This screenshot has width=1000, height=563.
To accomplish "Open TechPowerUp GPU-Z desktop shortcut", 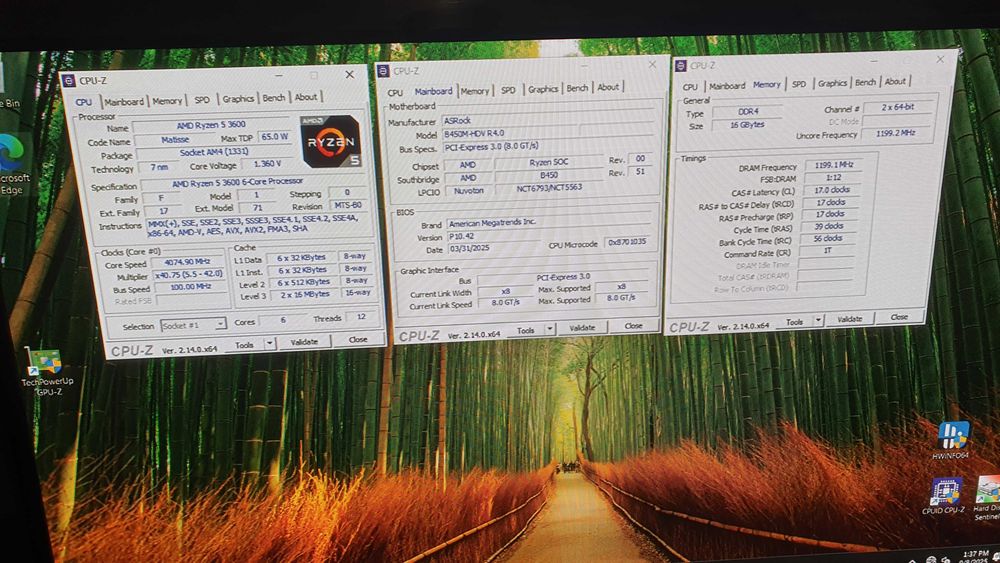I will click(47, 371).
